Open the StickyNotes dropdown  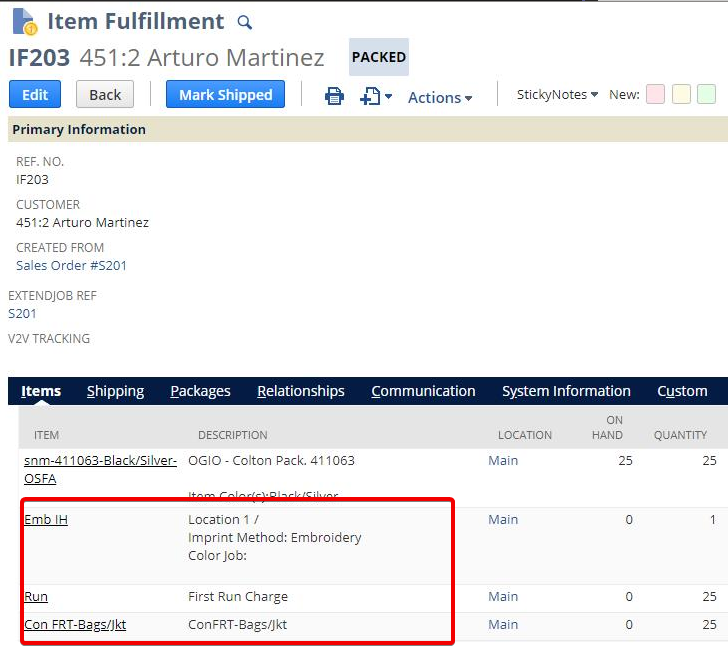(x=557, y=95)
